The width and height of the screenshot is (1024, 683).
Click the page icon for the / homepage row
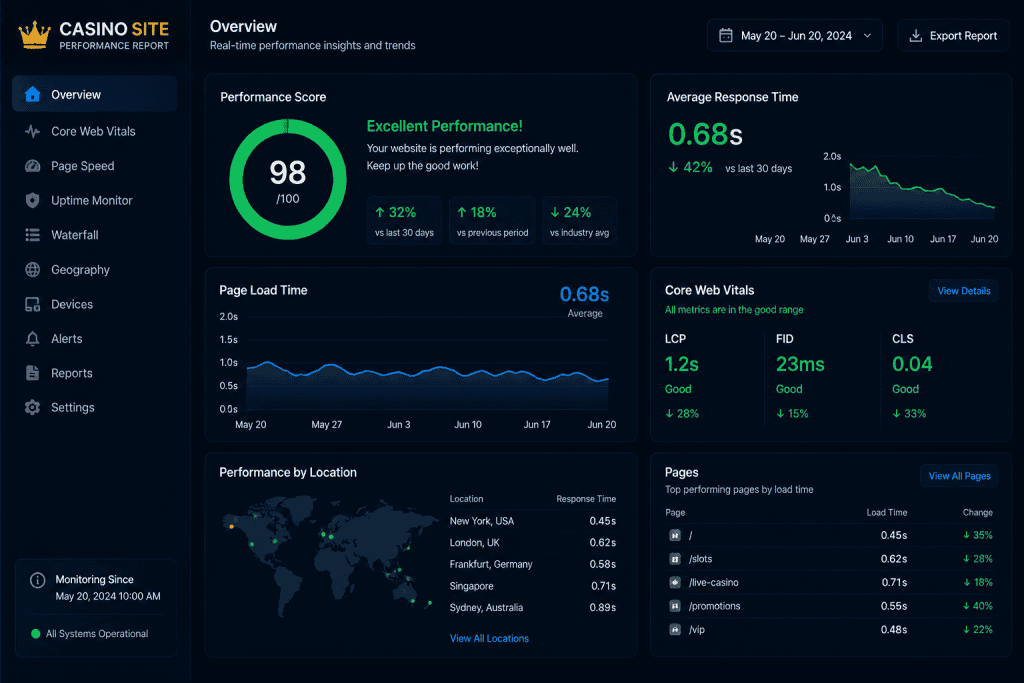pos(675,535)
